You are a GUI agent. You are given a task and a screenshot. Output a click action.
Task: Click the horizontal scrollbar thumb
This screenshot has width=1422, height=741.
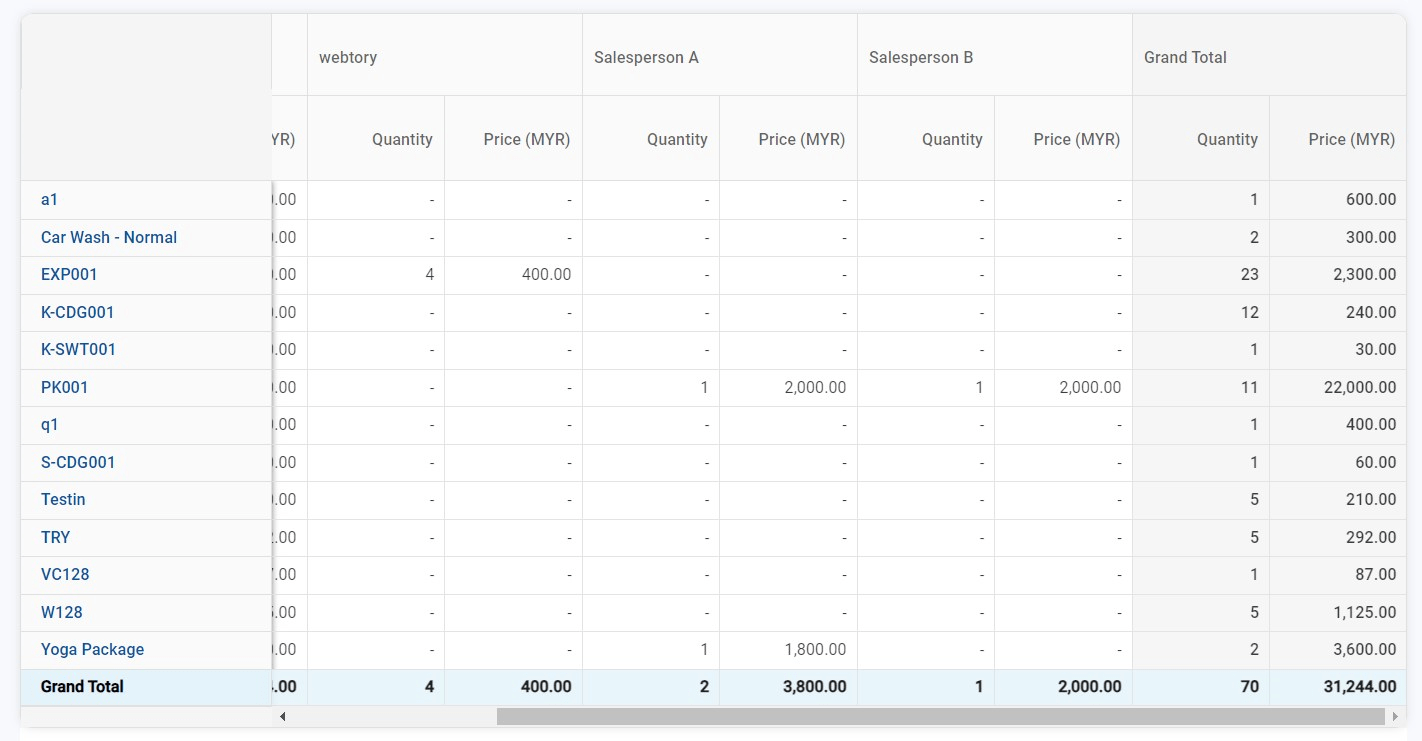(941, 716)
